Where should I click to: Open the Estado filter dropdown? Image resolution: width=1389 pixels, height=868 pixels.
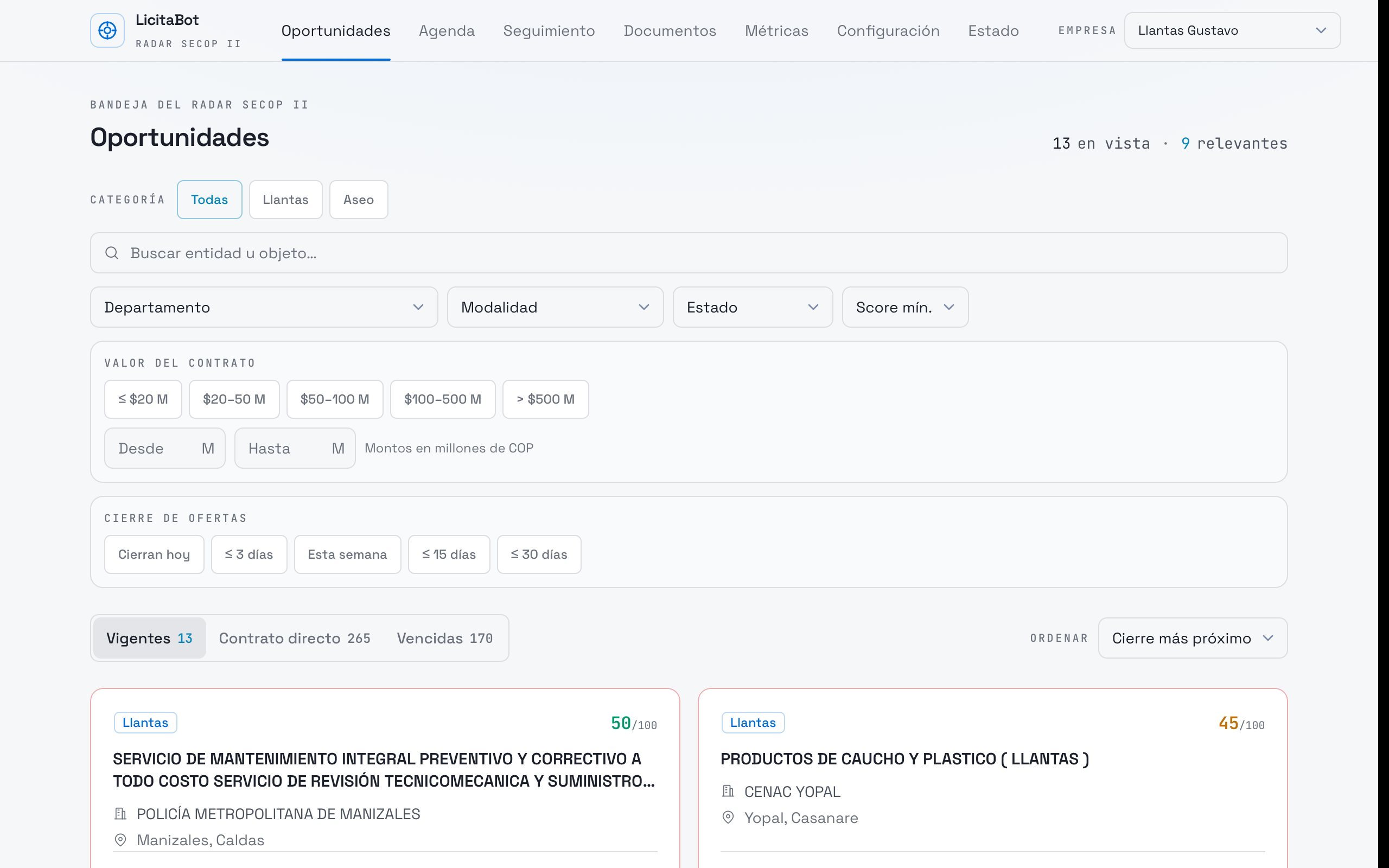pos(753,307)
